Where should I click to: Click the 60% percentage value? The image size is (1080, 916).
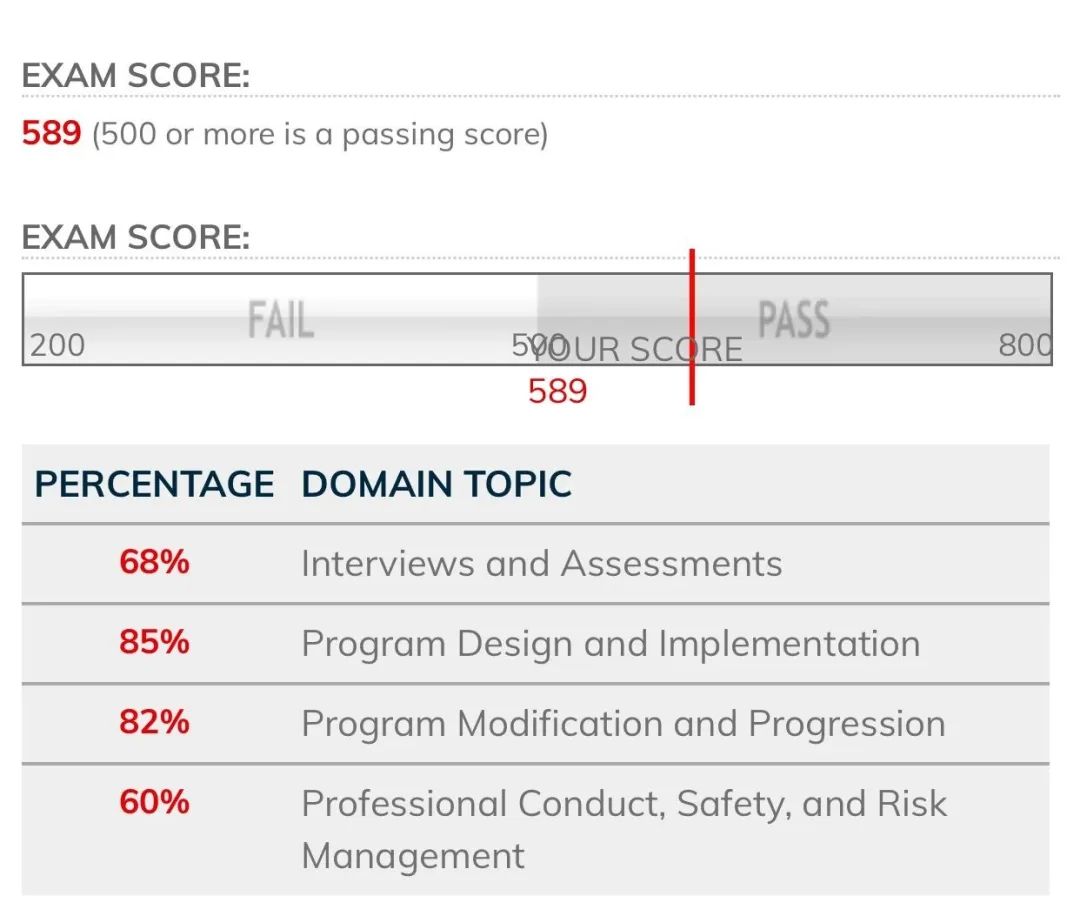click(x=154, y=802)
